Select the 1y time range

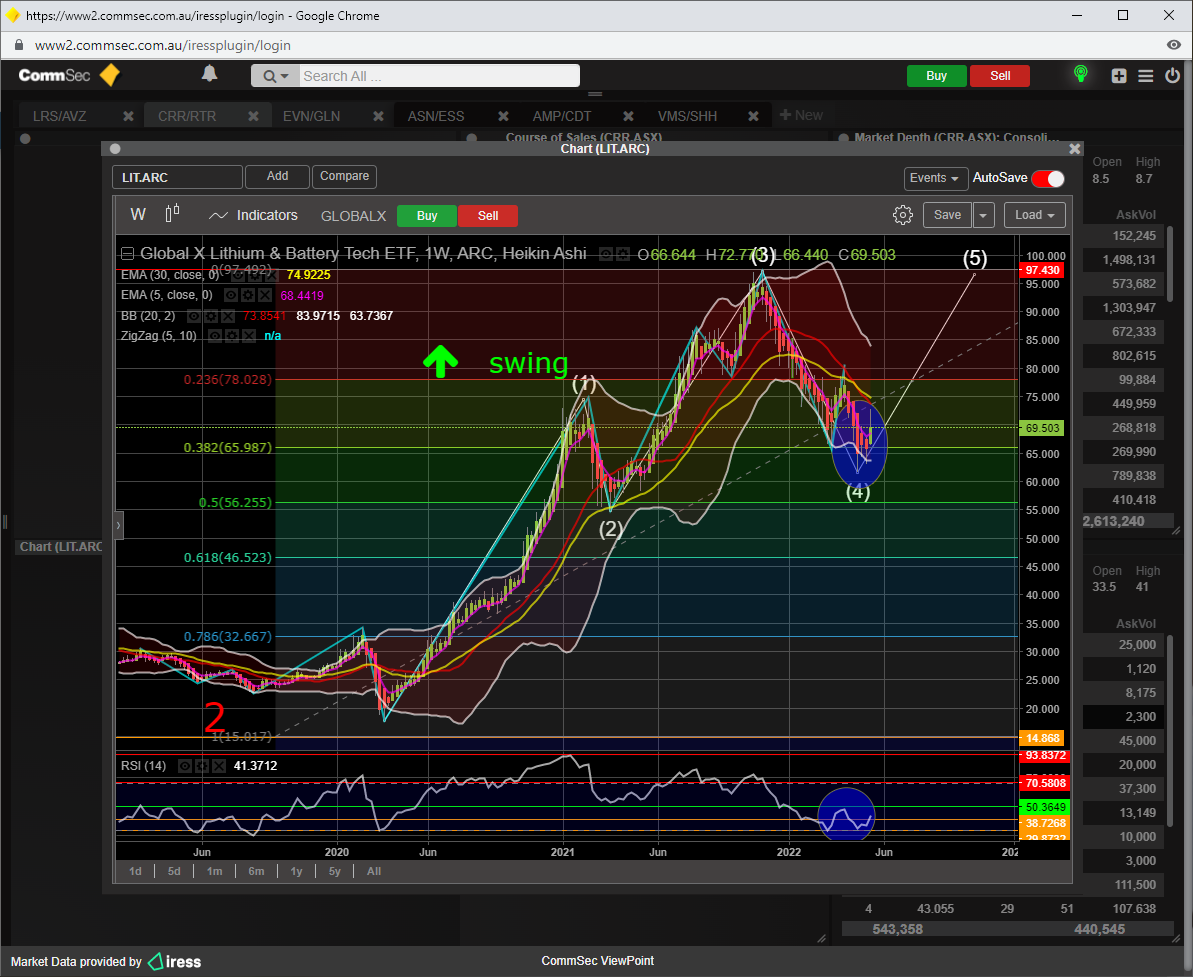tap(297, 871)
